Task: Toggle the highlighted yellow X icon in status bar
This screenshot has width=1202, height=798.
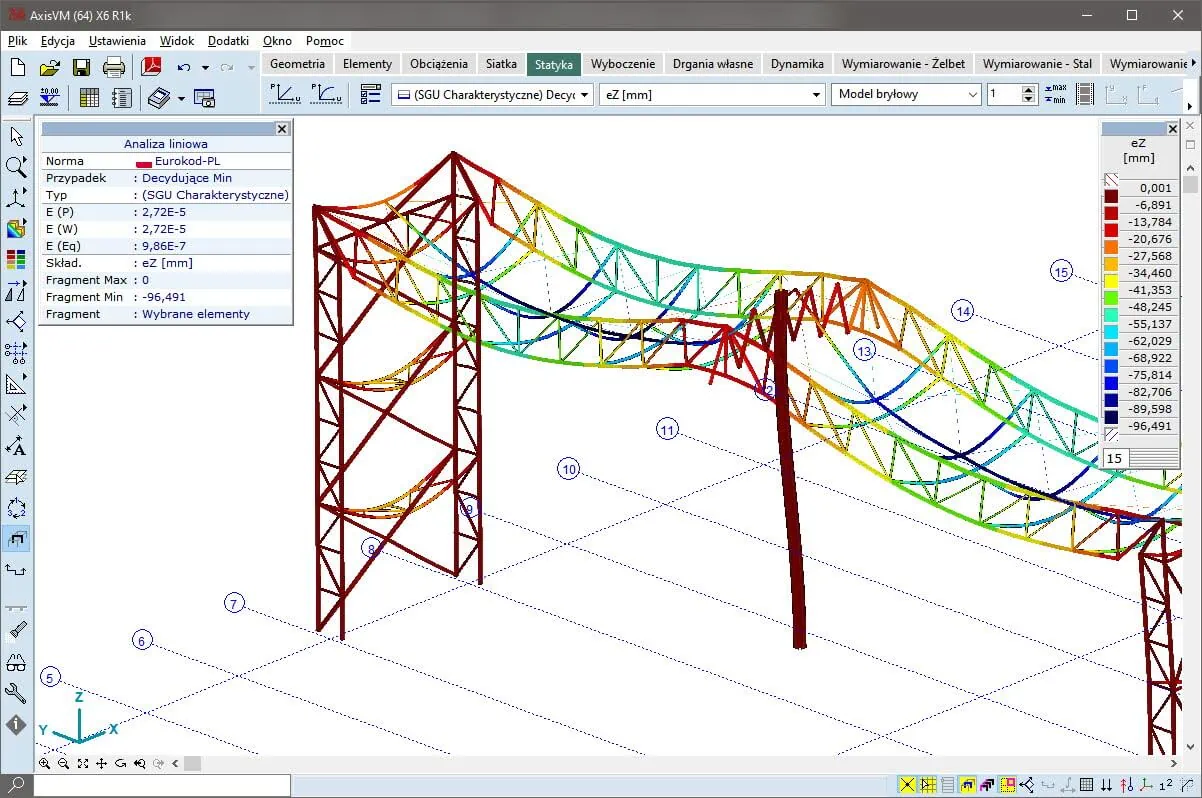Action: click(x=907, y=785)
